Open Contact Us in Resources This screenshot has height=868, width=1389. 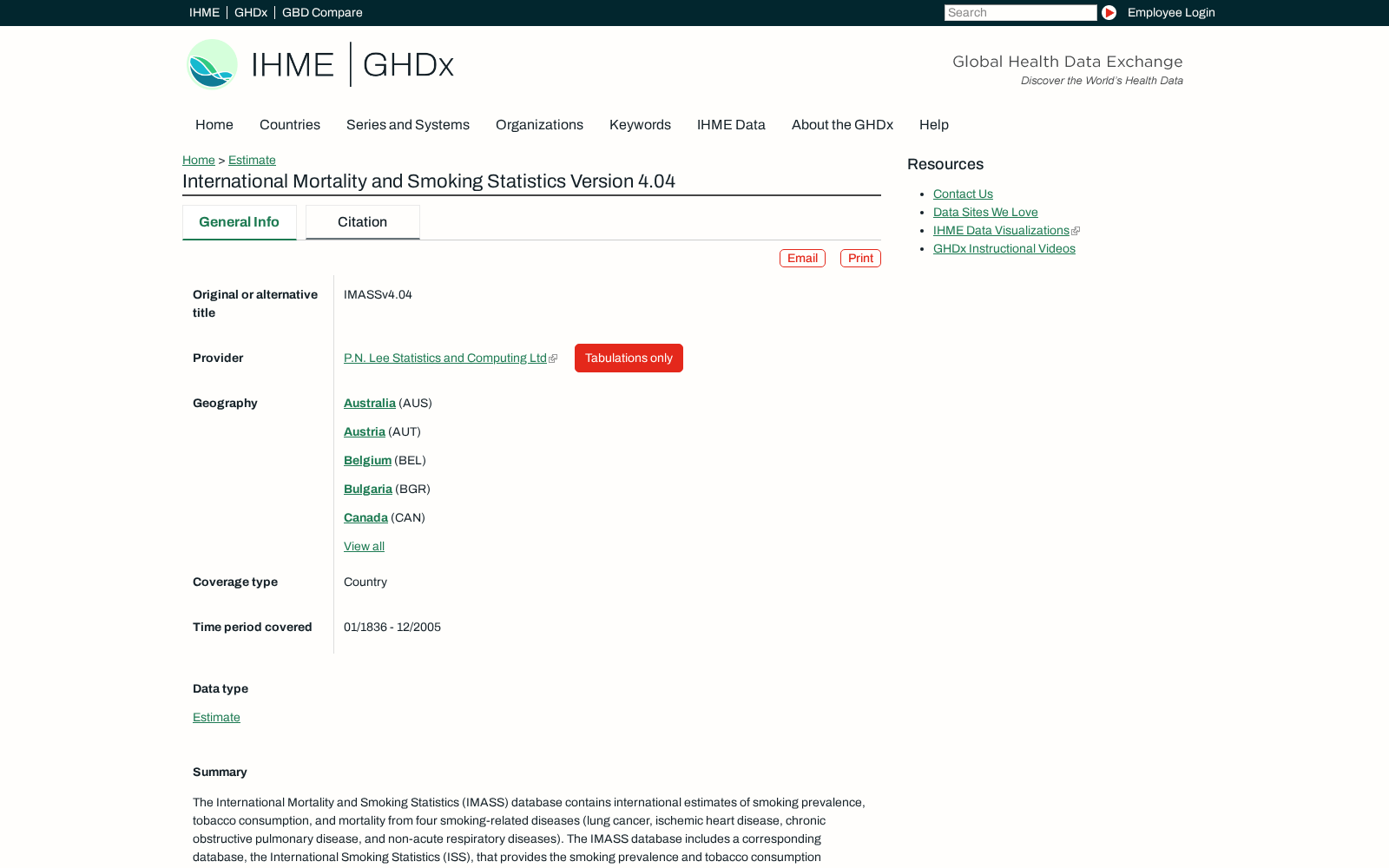pos(963,194)
